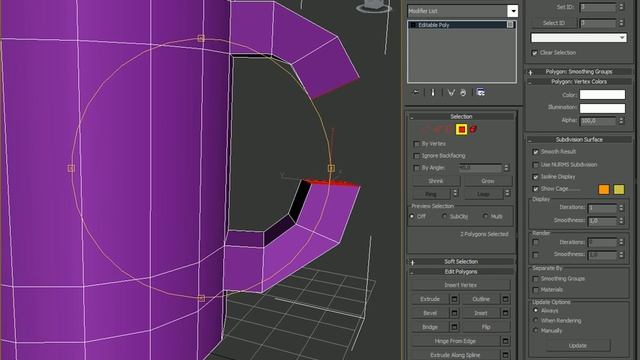Viewport: 640px width, 360px height.
Task: Click Hinge From Edge button
Action: (456, 341)
